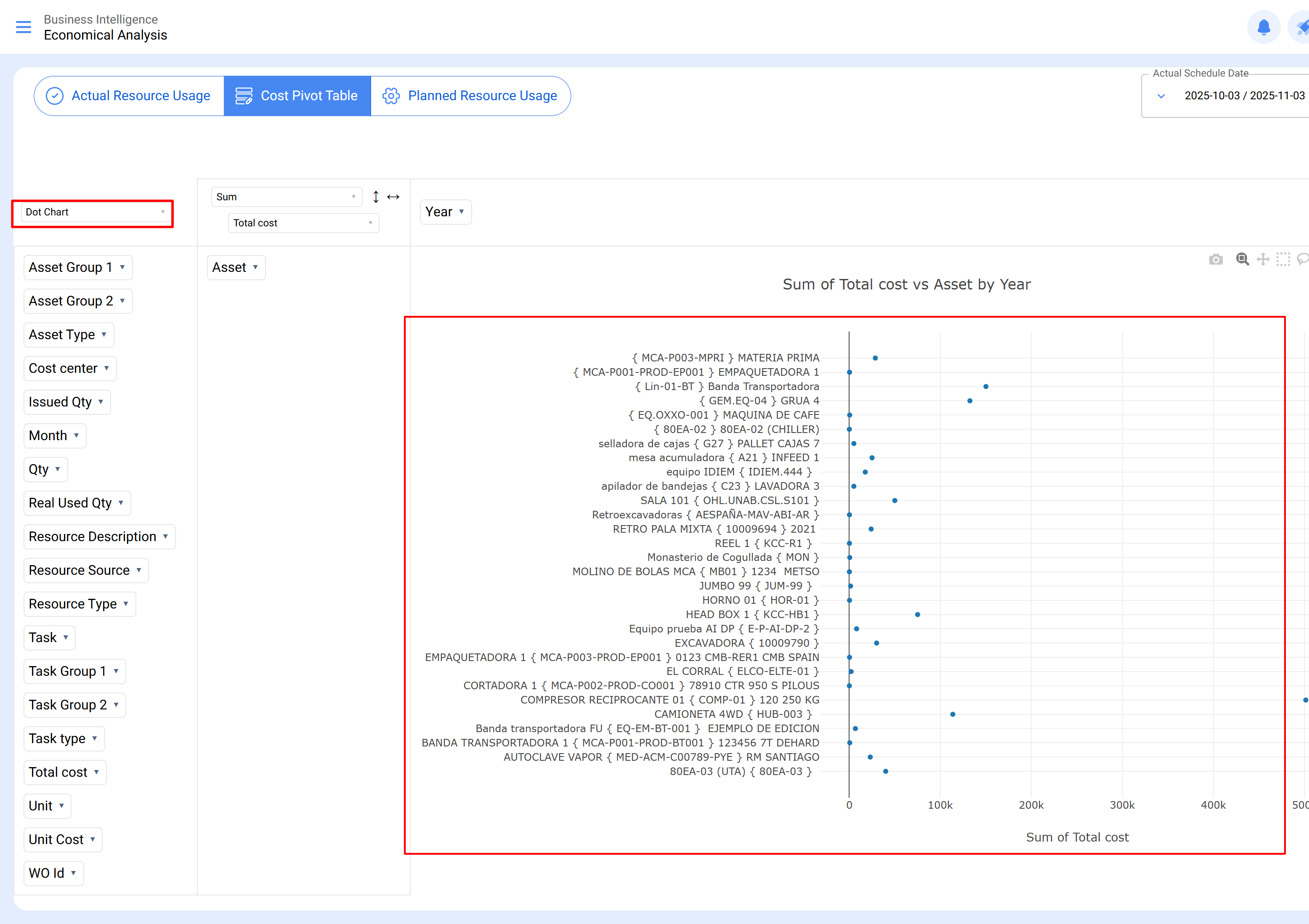The width and height of the screenshot is (1309, 924).
Task: Open the hamburger navigation menu
Action: point(24,27)
